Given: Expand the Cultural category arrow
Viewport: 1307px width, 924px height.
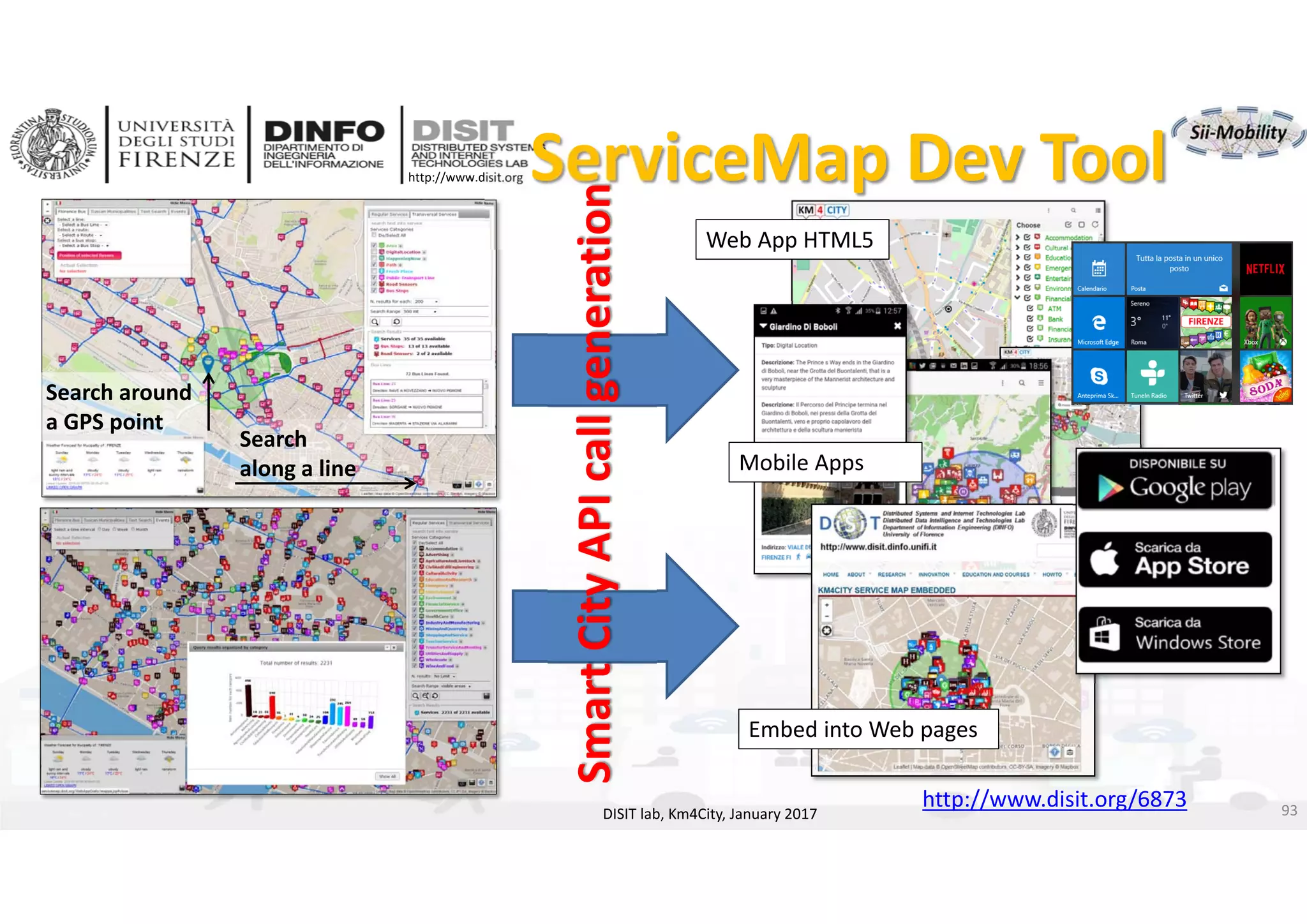Looking at the screenshot, I should [x=1019, y=248].
